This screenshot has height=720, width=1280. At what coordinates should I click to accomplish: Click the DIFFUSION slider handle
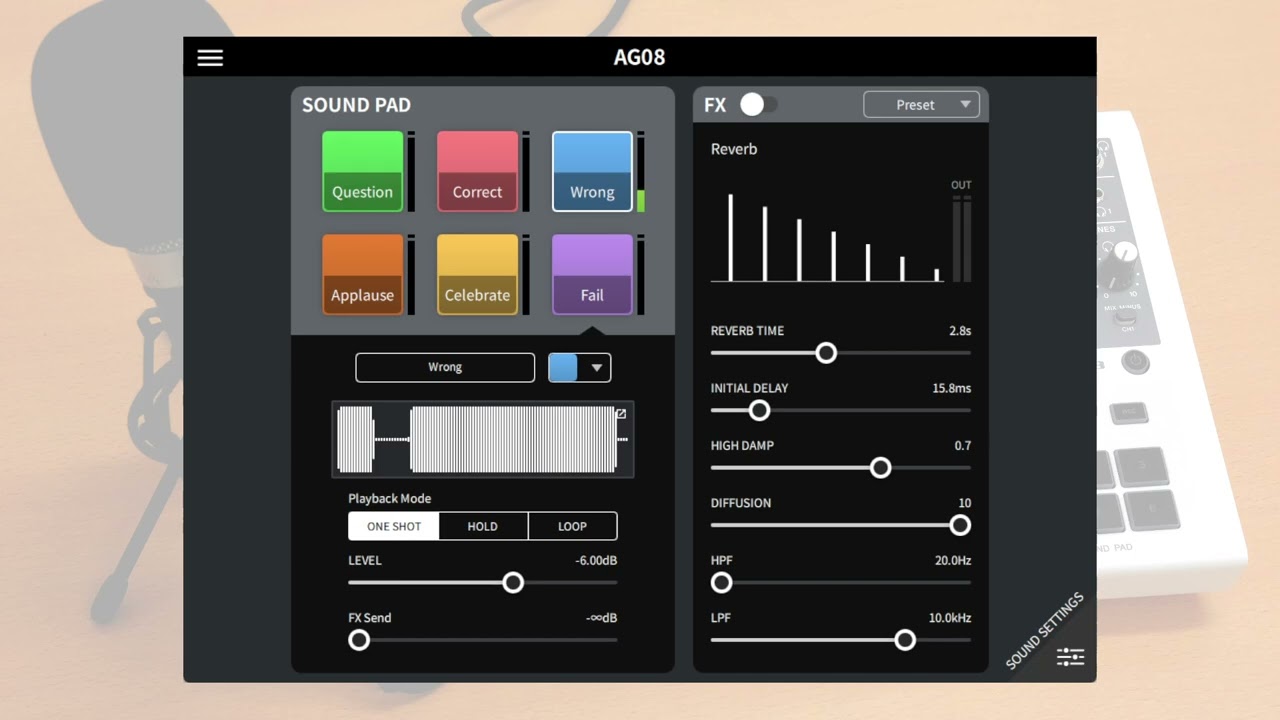tap(960, 525)
